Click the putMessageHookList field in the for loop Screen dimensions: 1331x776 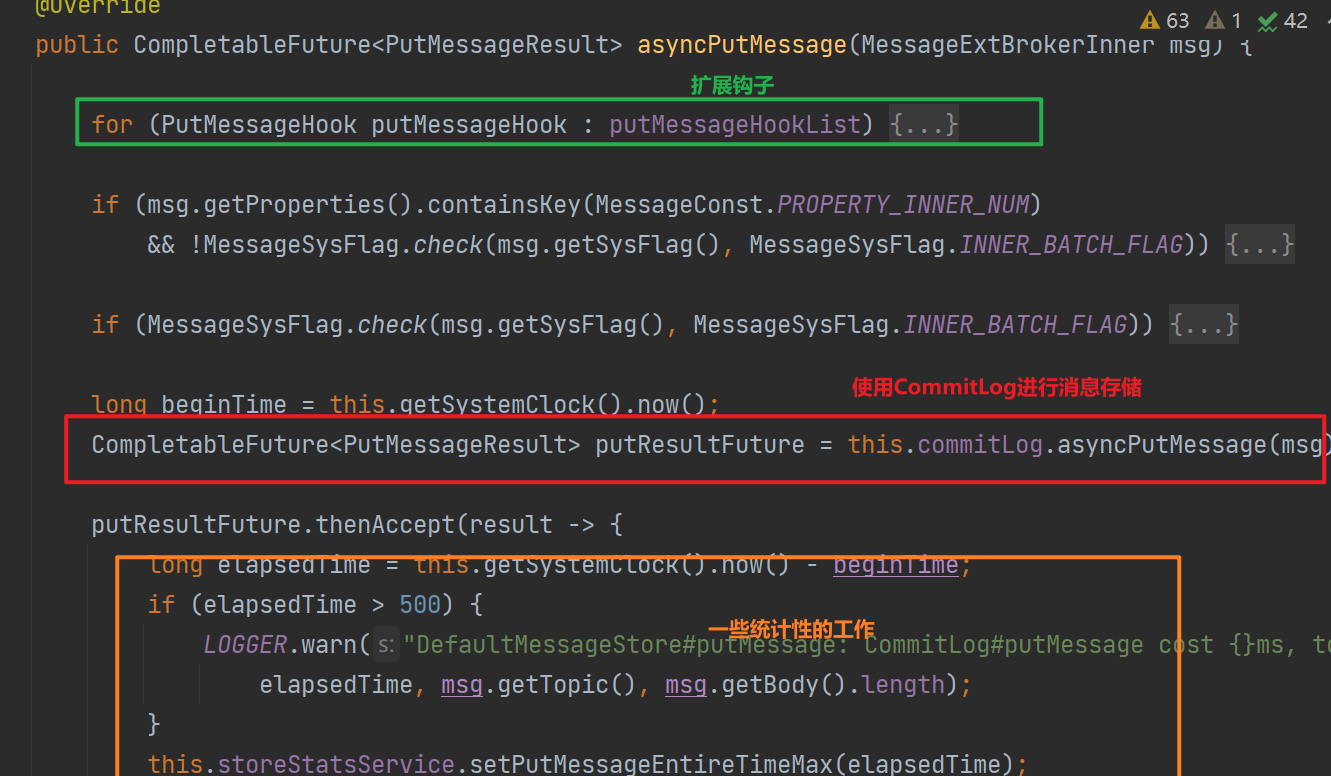[x=735, y=124]
